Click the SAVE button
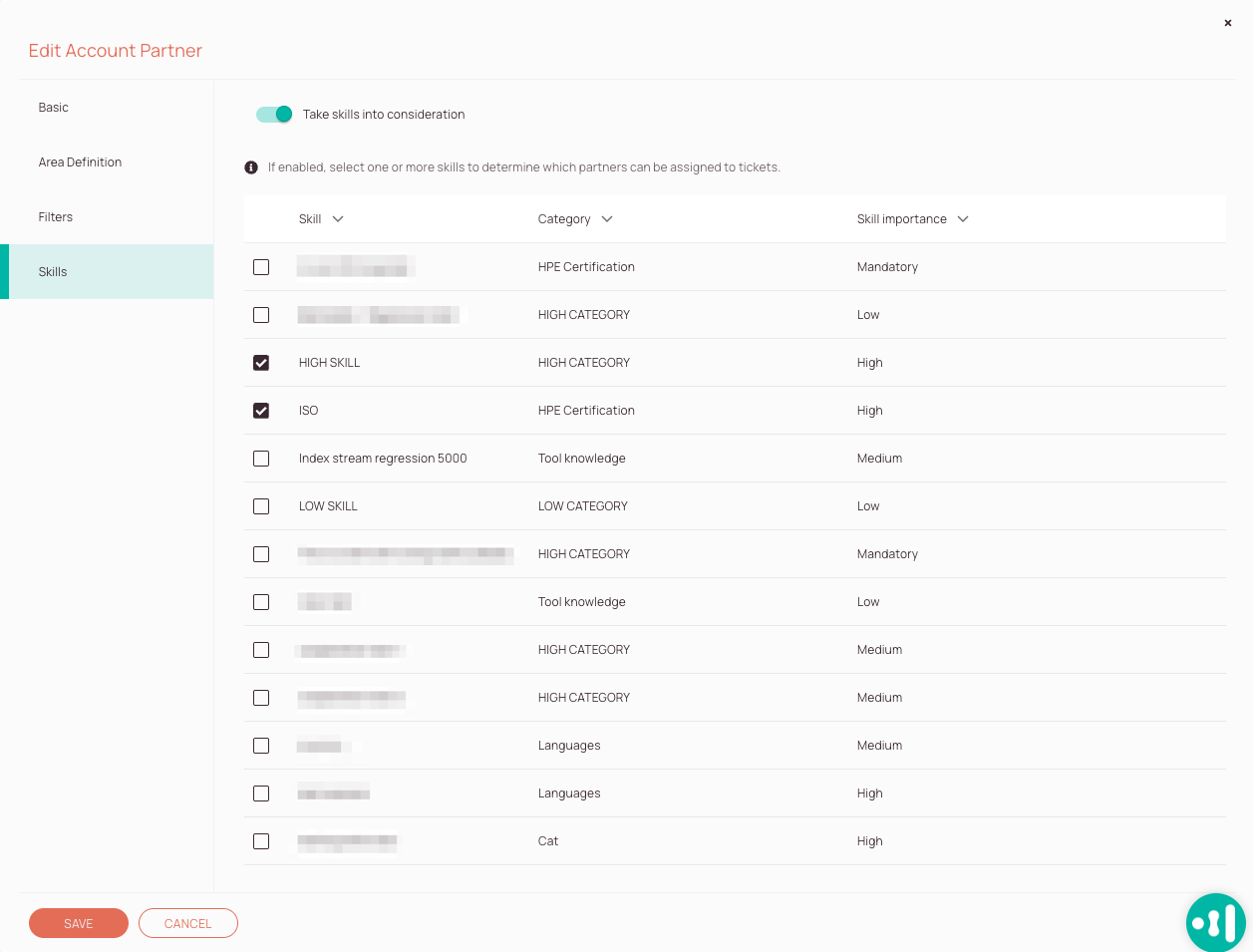 click(78, 923)
